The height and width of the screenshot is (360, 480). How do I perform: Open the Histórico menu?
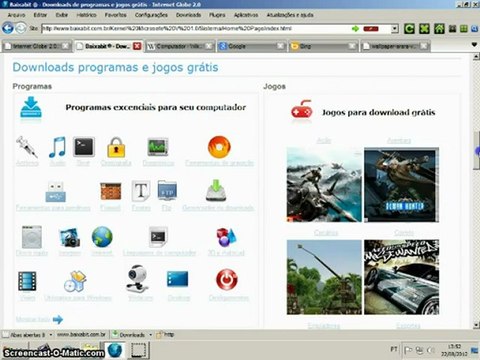[x=87, y=15]
